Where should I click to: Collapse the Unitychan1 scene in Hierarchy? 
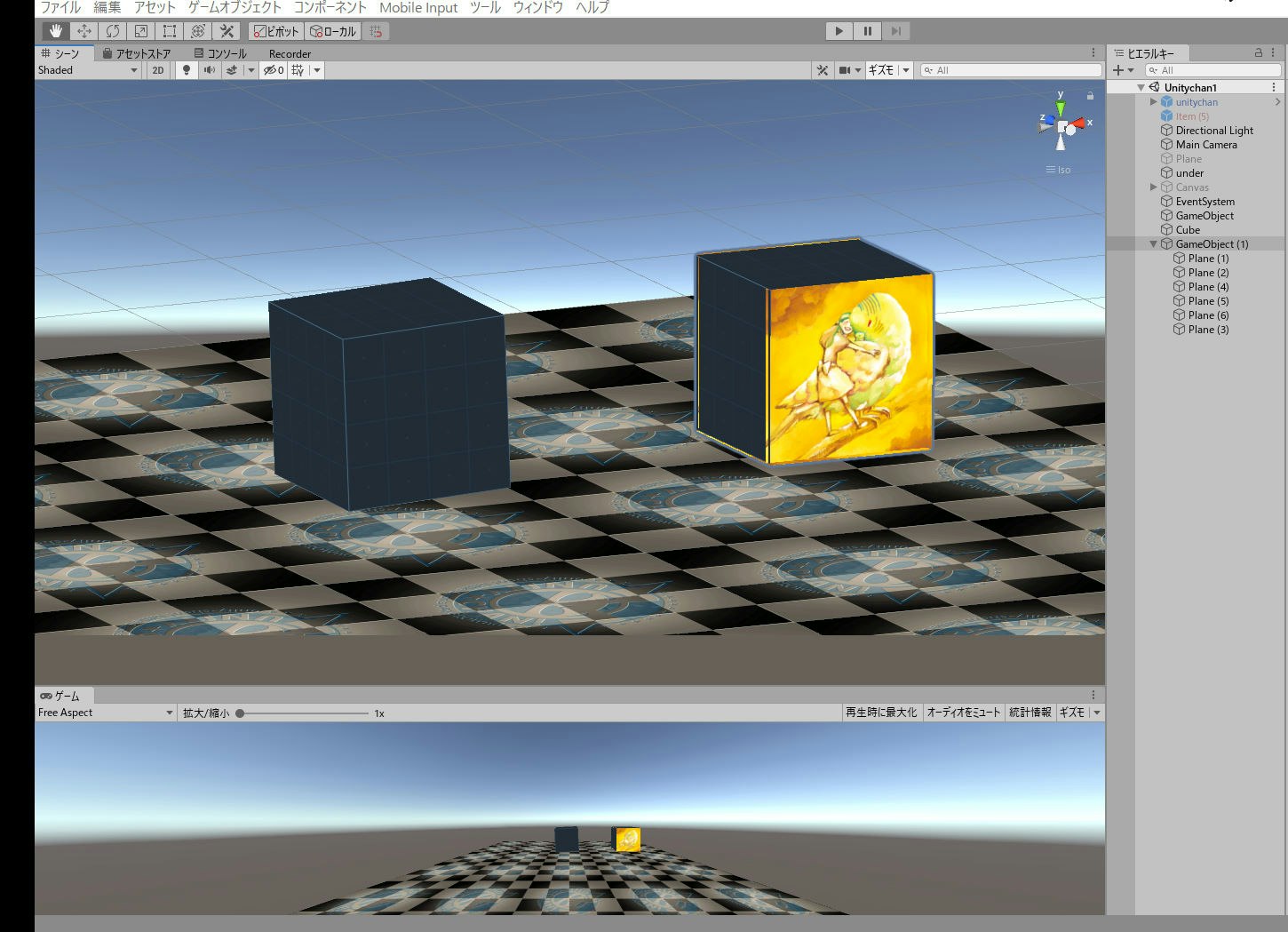1141,88
